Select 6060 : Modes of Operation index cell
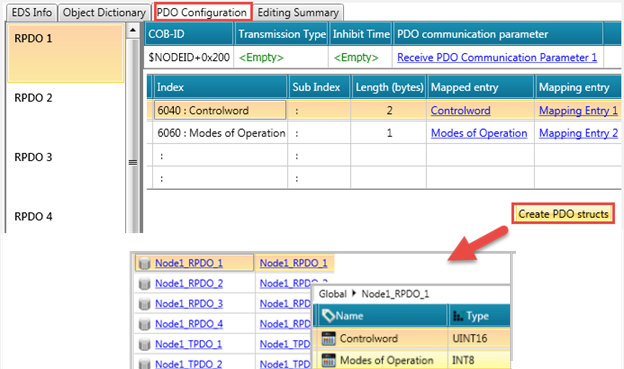 [x=220, y=133]
